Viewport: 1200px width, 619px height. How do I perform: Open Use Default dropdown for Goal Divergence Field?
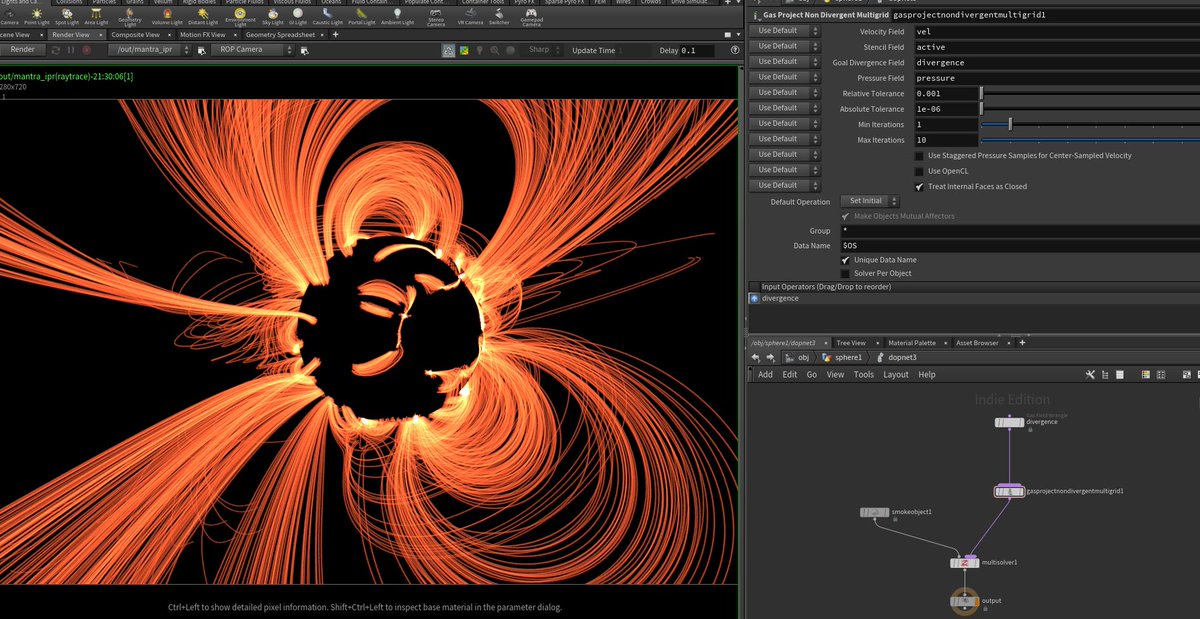coord(785,61)
